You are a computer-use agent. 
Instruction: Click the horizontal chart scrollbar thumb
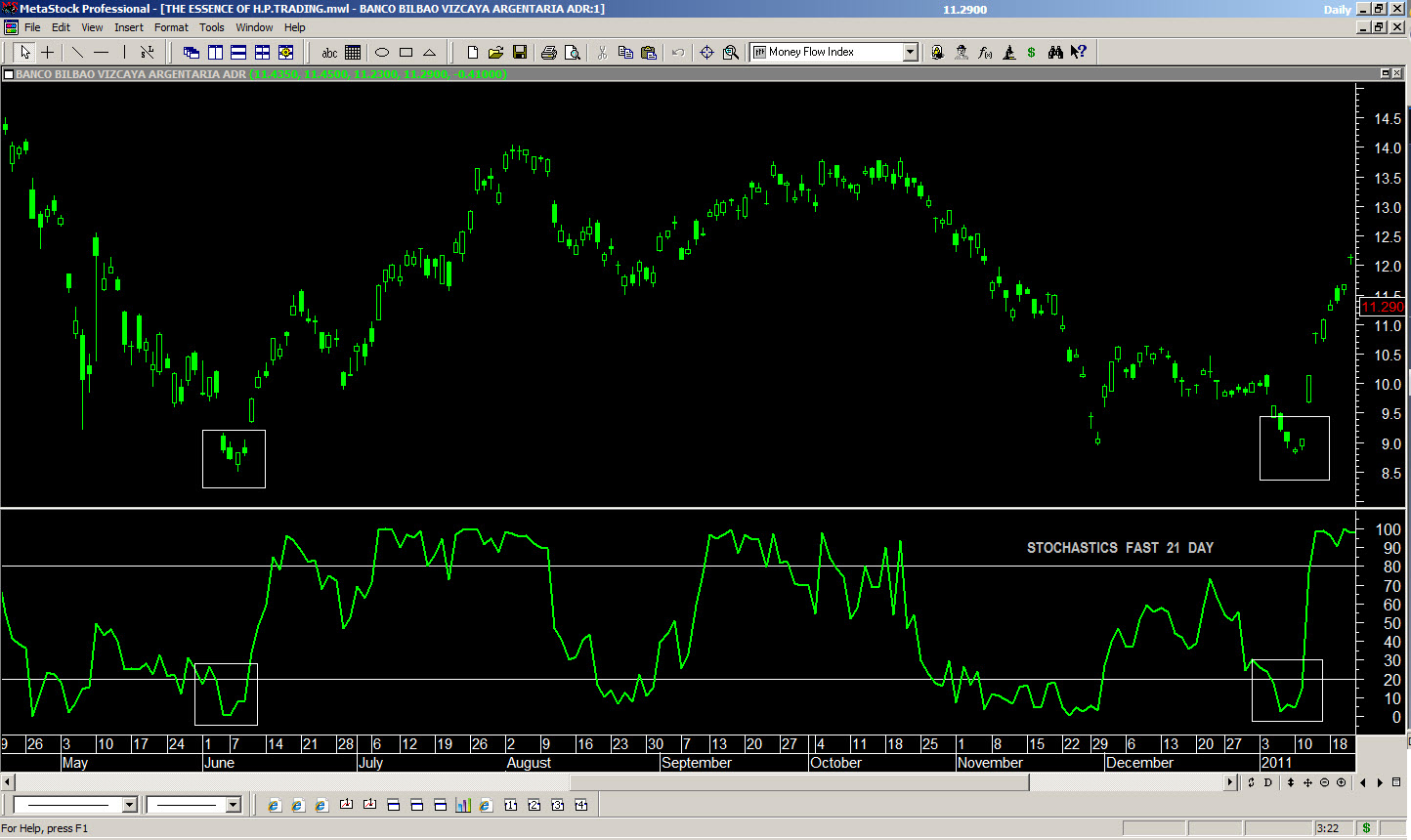click(x=797, y=782)
